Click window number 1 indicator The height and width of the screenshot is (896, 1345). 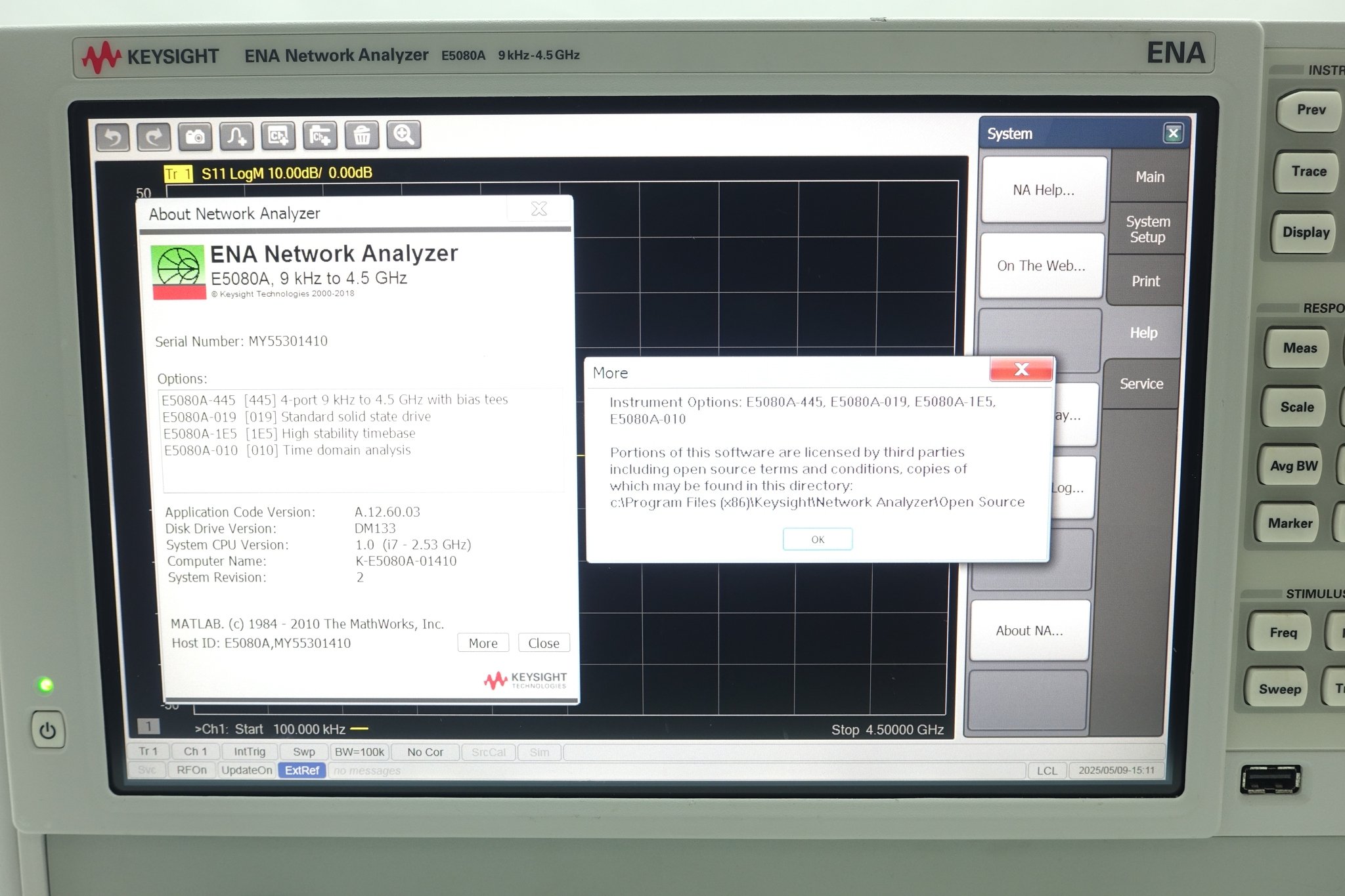click(148, 726)
